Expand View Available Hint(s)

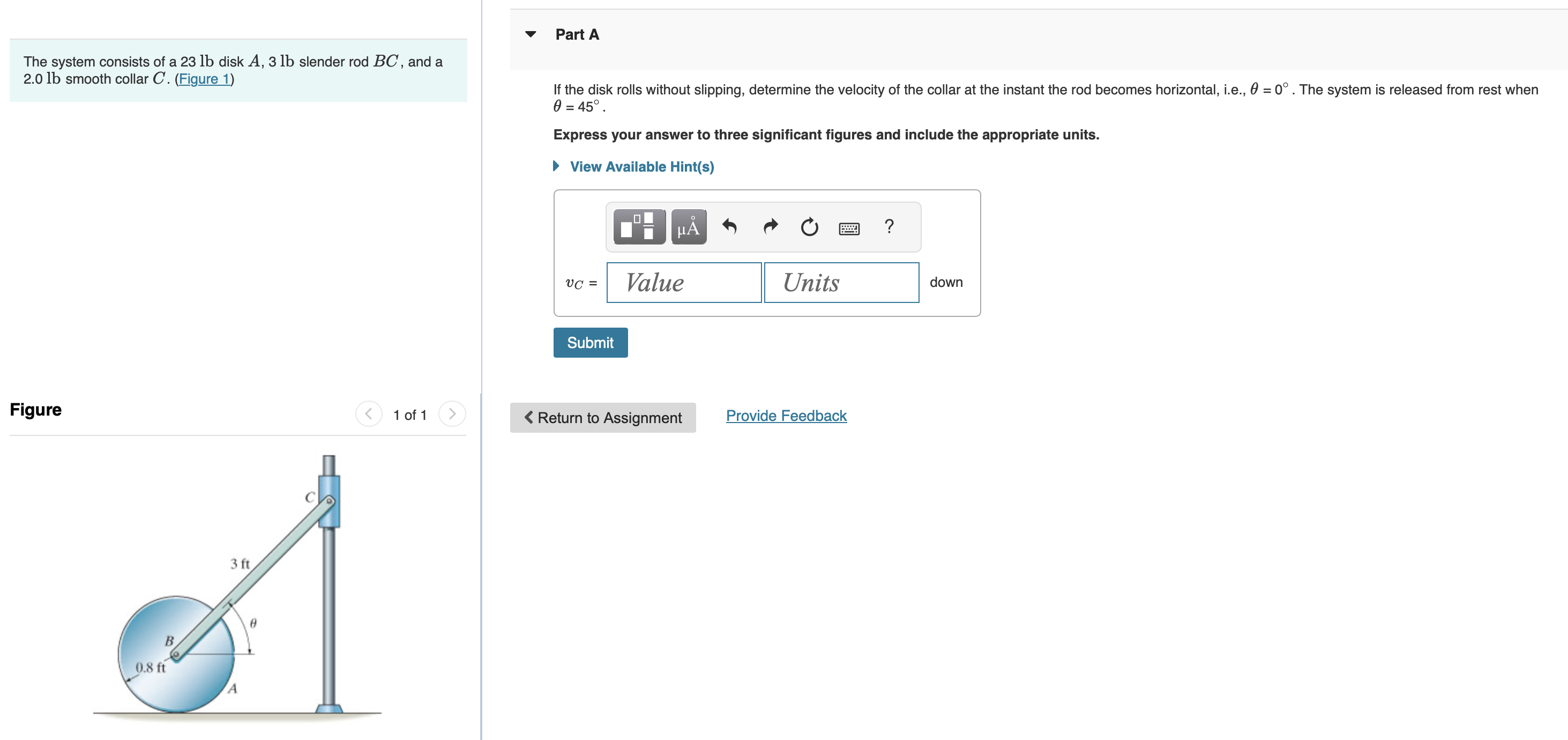click(641, 167)
